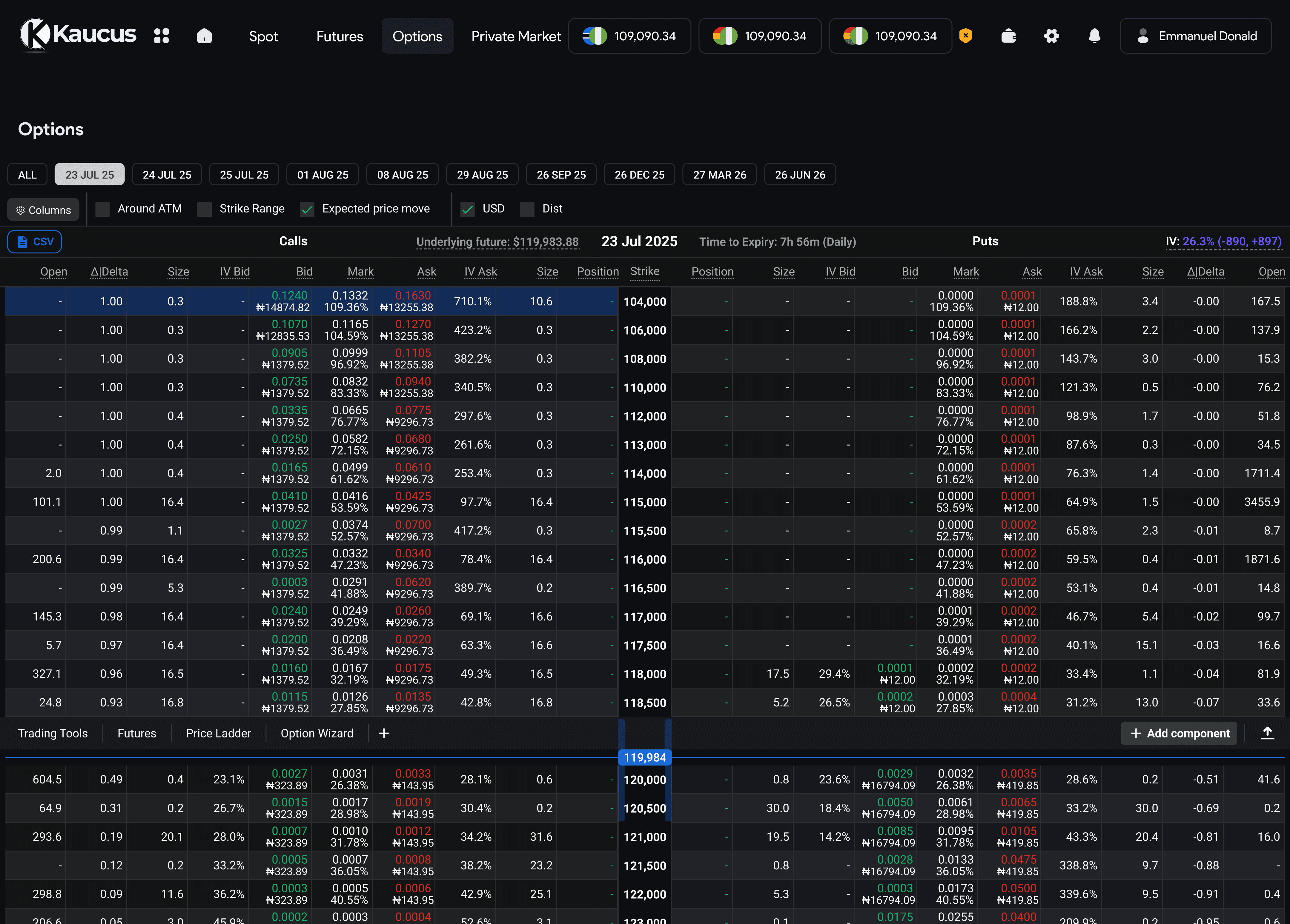Open settings gear icon in header
Viewport: 1290px width, 924px height.
pyautogui.click(x=1051, y=36)
